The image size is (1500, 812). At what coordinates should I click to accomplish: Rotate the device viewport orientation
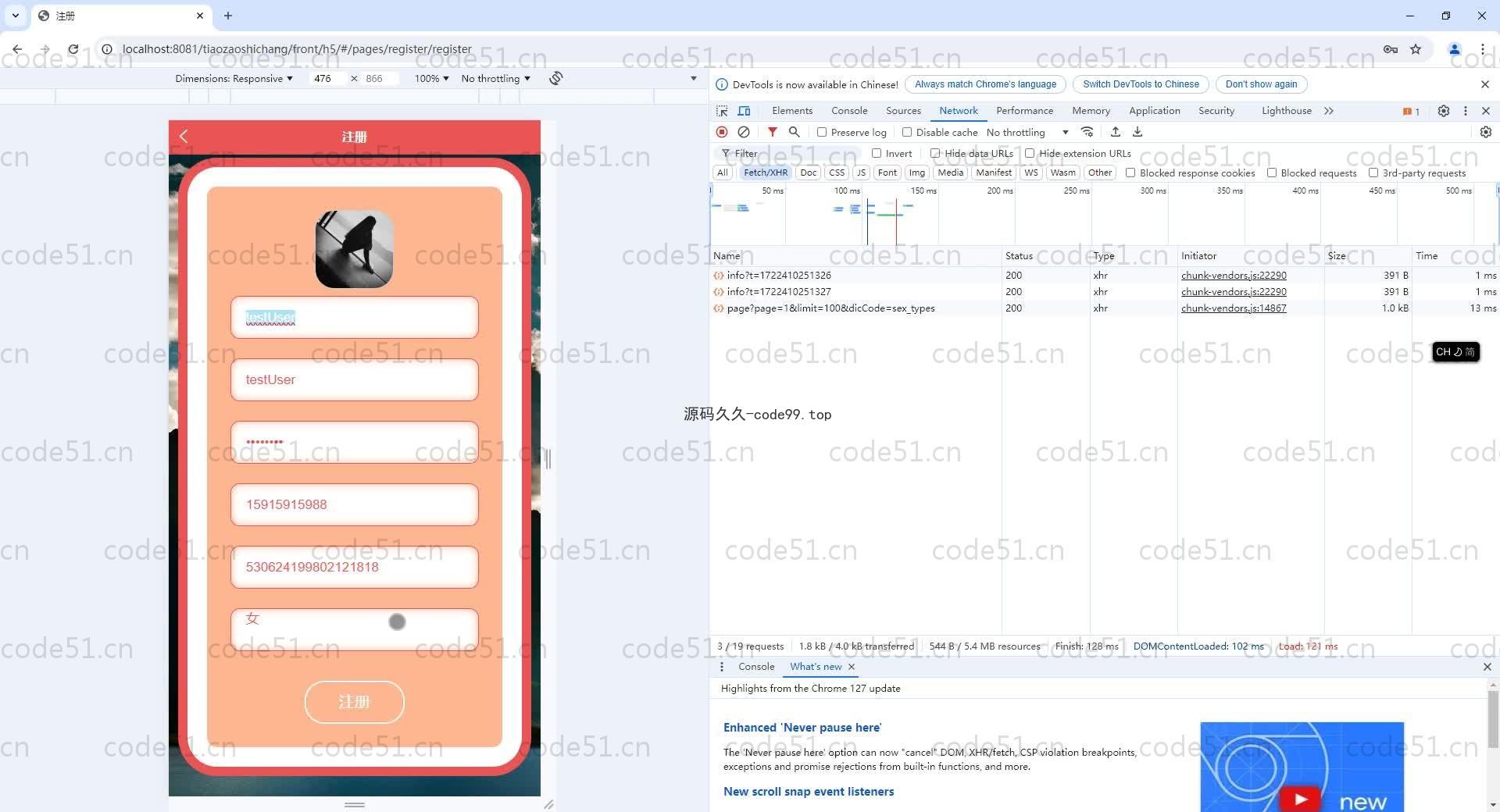pos(555,78)
